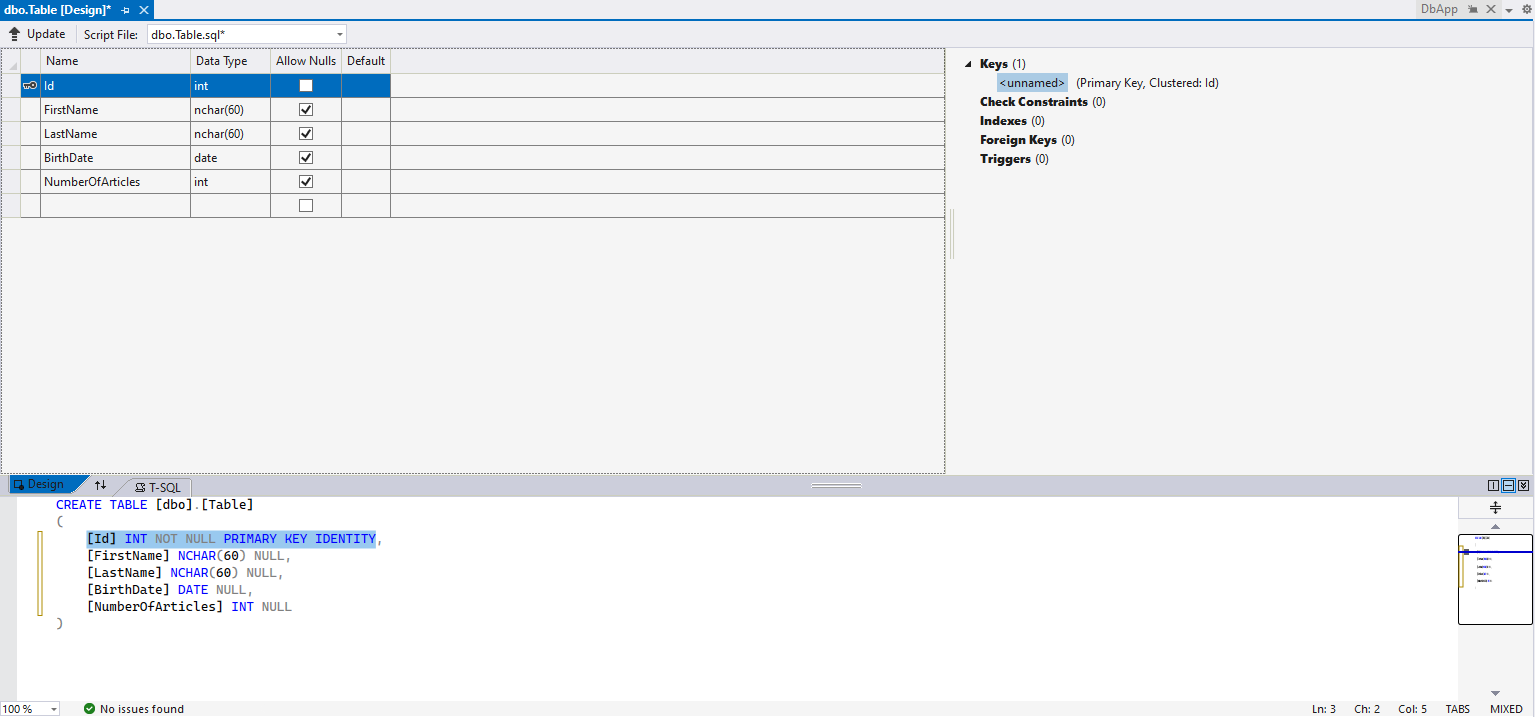Click the Update button
The image size is (1535, 717).
(38, 33)
